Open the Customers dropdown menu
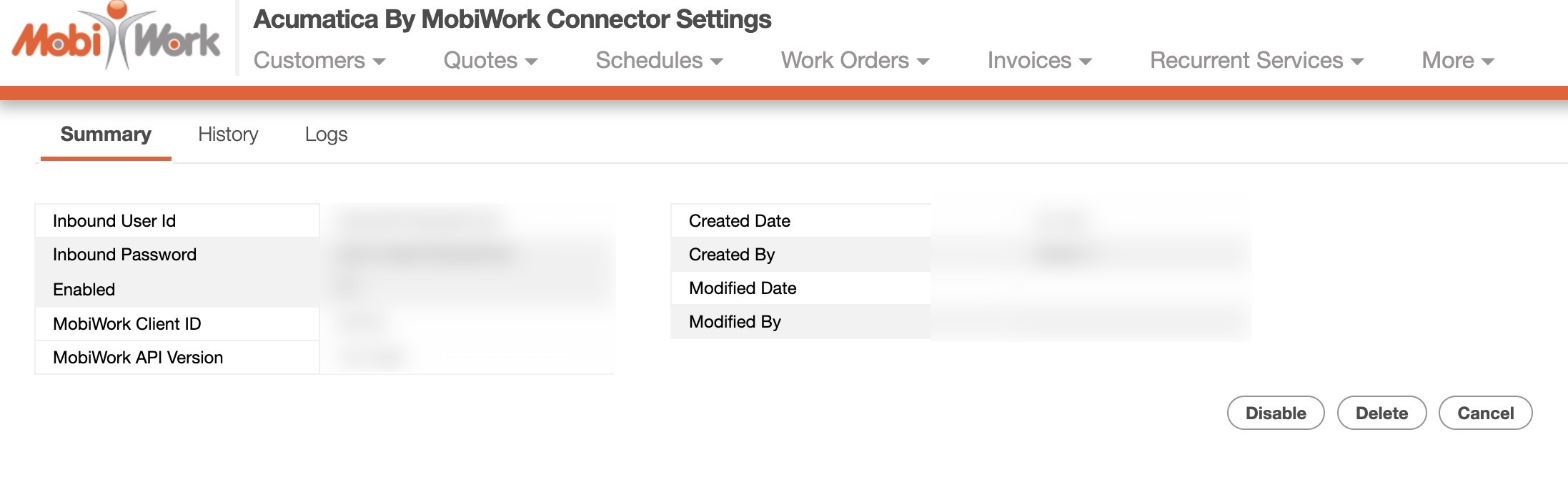Image resolution: width=1568 pixels, height=485 pixels. coord(319,61)
